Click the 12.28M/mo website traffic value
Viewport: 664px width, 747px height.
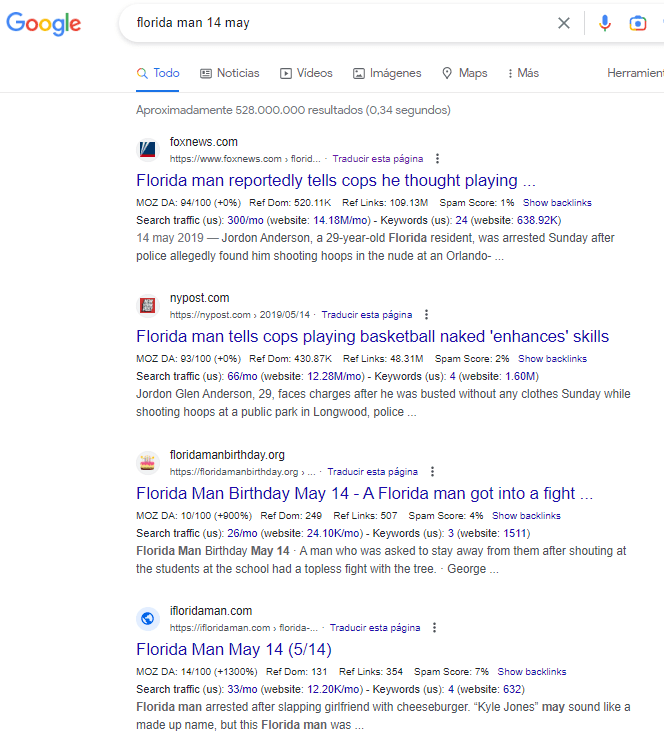[334, 376]
